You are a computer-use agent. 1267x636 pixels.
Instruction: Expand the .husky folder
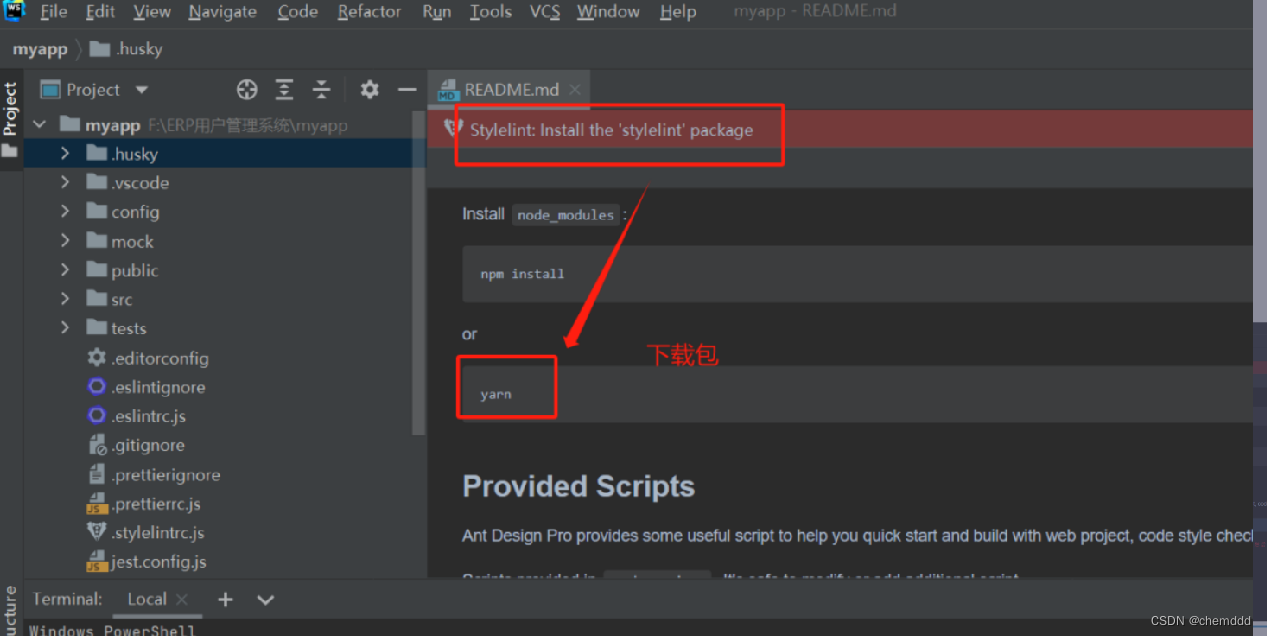pos(65,154)
